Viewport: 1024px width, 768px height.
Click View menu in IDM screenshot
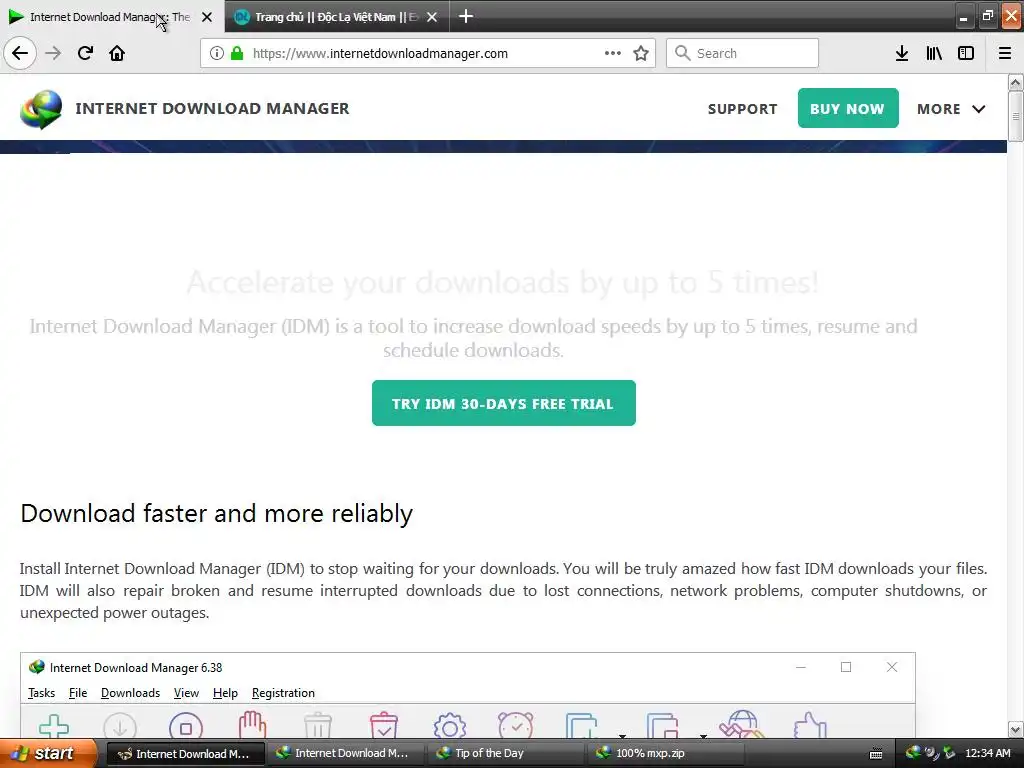tap(186, 693)
